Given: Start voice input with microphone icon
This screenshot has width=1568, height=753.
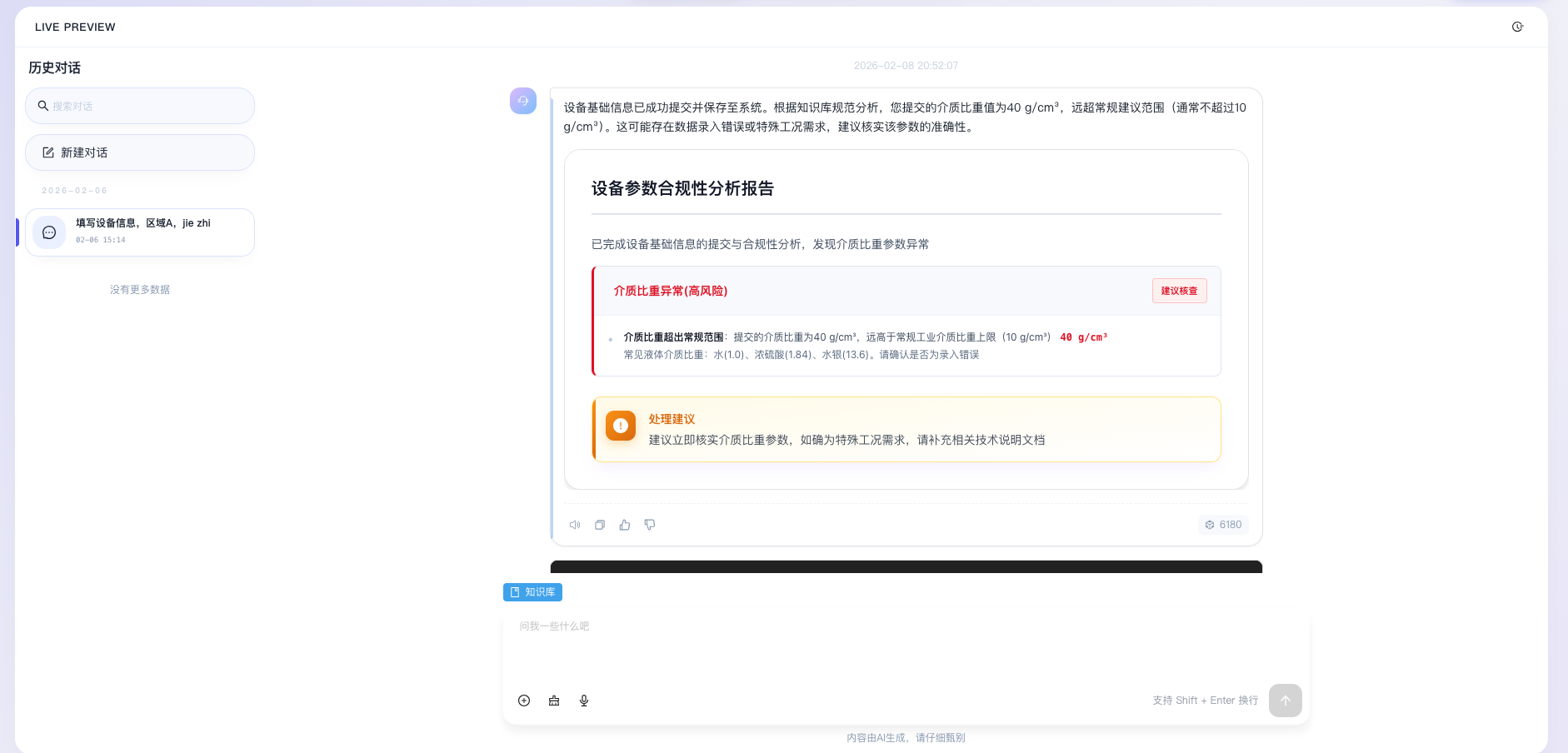Looking at the screenshot, I should click(x=584, y=701).
